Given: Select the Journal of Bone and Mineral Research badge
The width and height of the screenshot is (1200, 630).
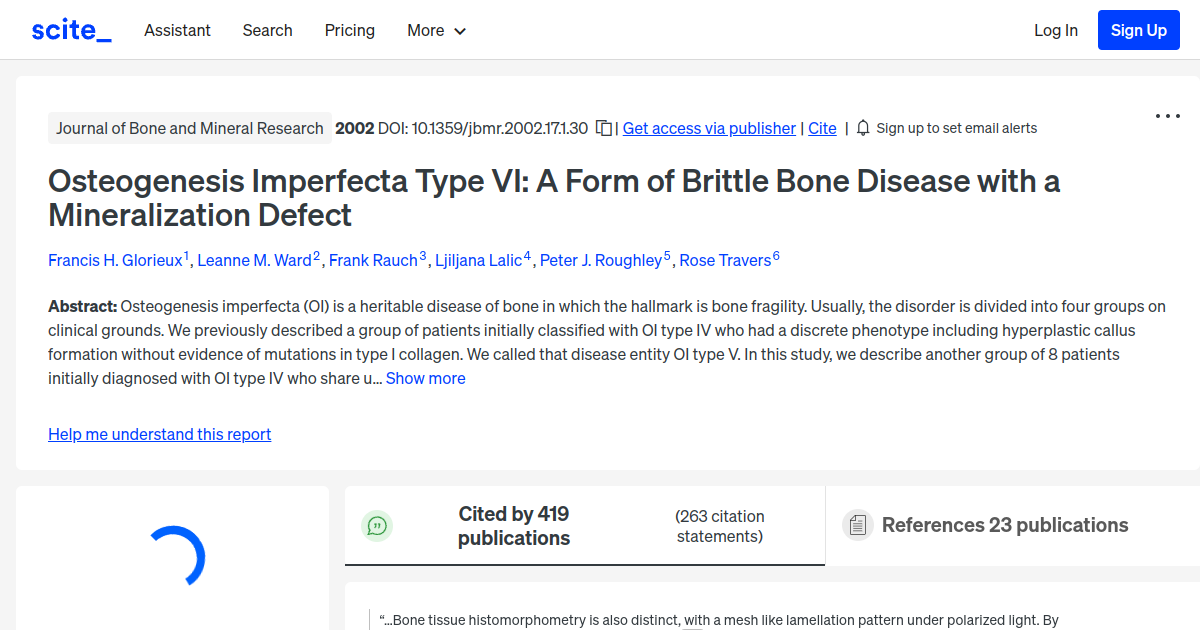Looking at the screenshot, I should (x=189, y=128).
